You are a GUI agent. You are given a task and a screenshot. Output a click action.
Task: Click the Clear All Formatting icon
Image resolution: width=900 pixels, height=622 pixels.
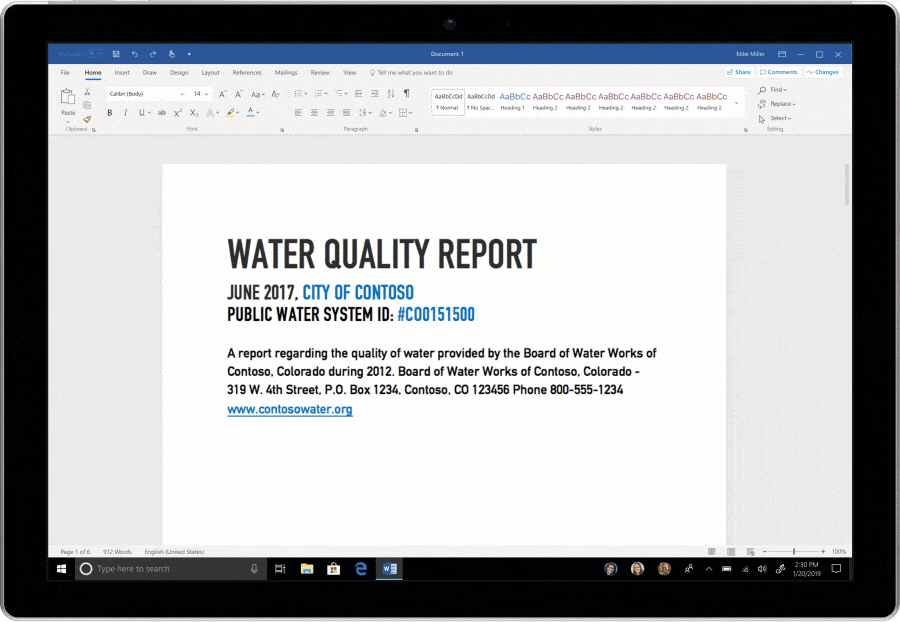pyautogui.click(x=271, y=93)
